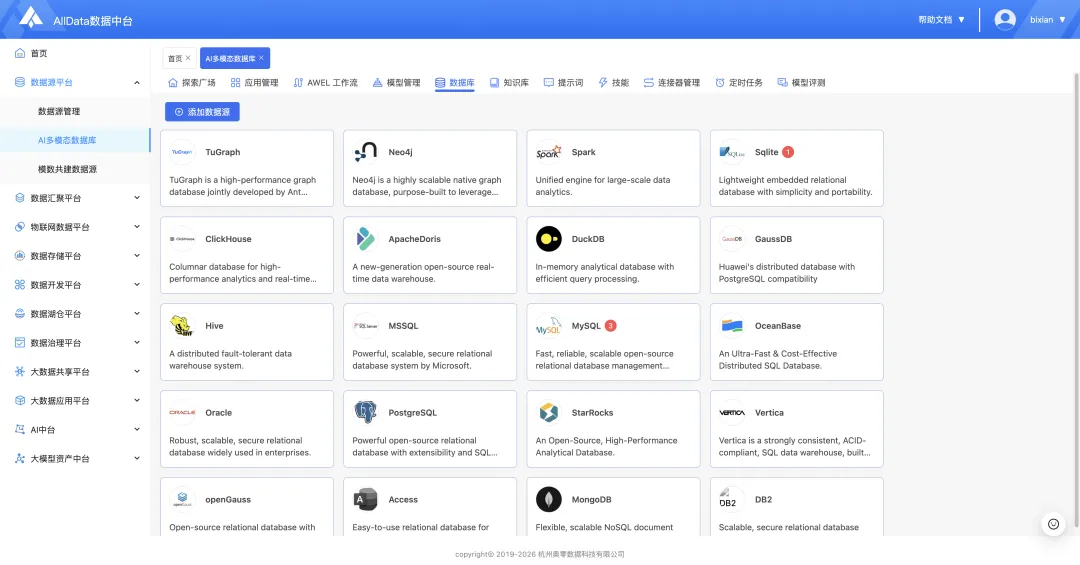Open the smiley feedback floating icon

(1053, 524)
